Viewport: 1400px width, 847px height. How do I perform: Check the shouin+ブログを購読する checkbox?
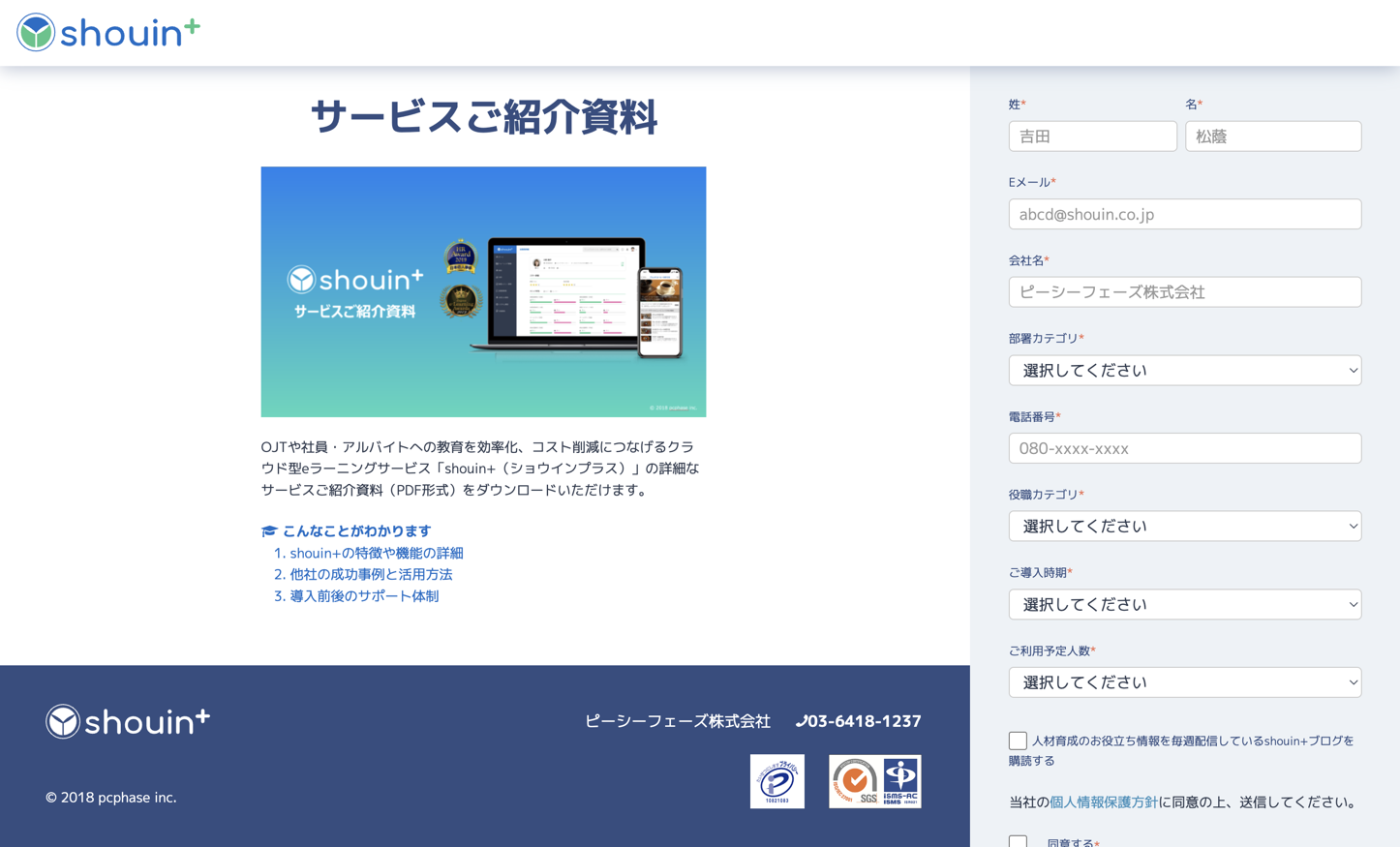[1018, 741]
